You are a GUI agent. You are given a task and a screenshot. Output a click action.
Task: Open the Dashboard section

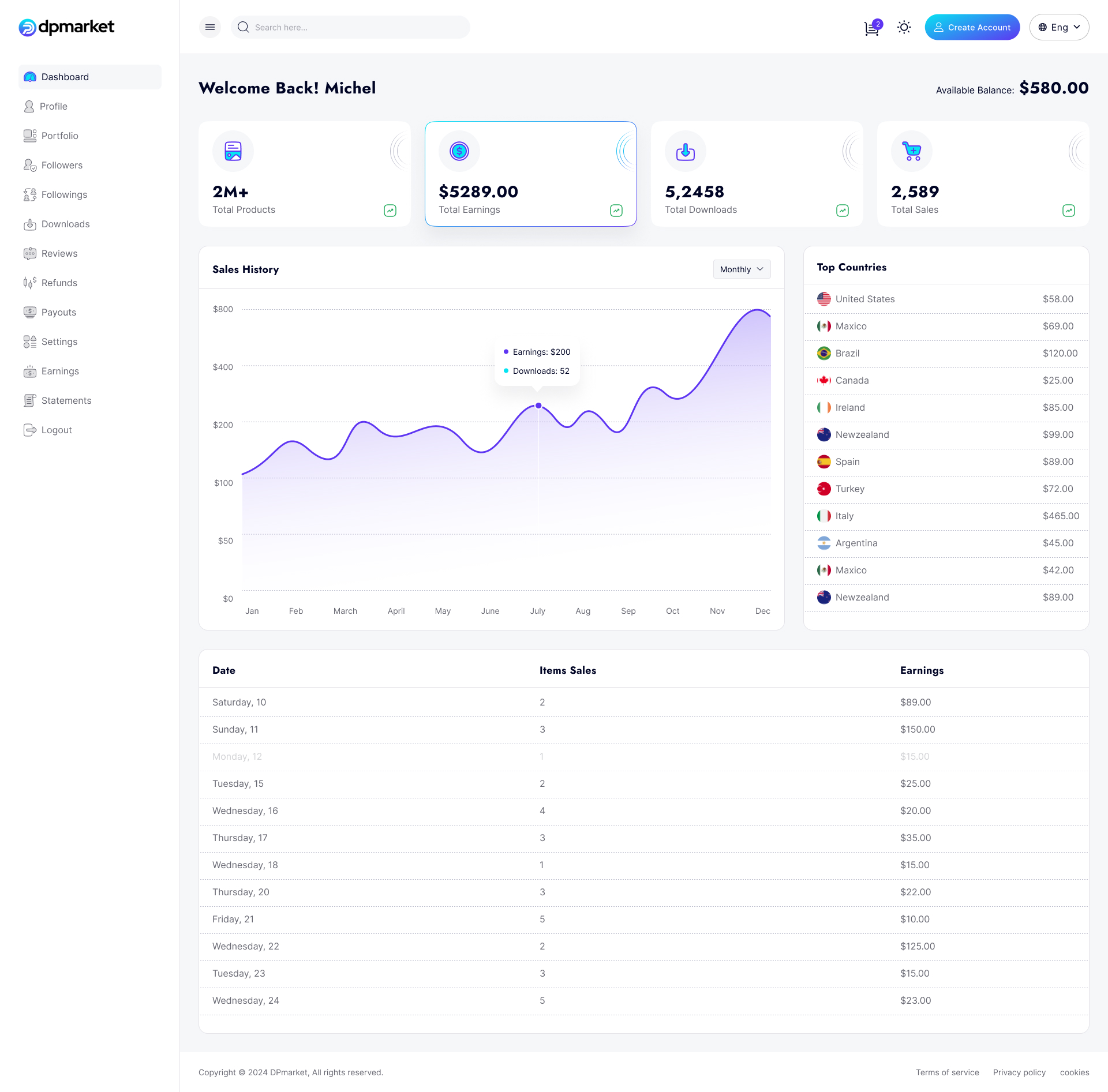tap(65, 77)
